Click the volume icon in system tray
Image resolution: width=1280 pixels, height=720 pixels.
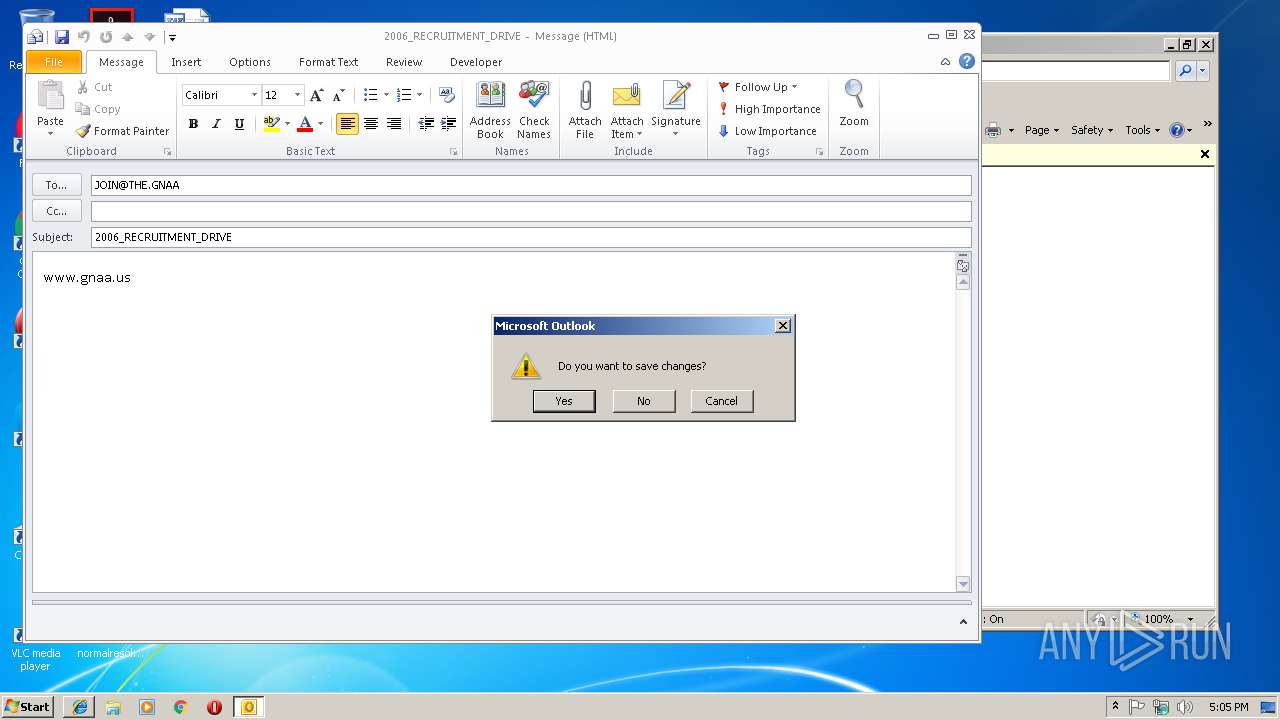1185,707
